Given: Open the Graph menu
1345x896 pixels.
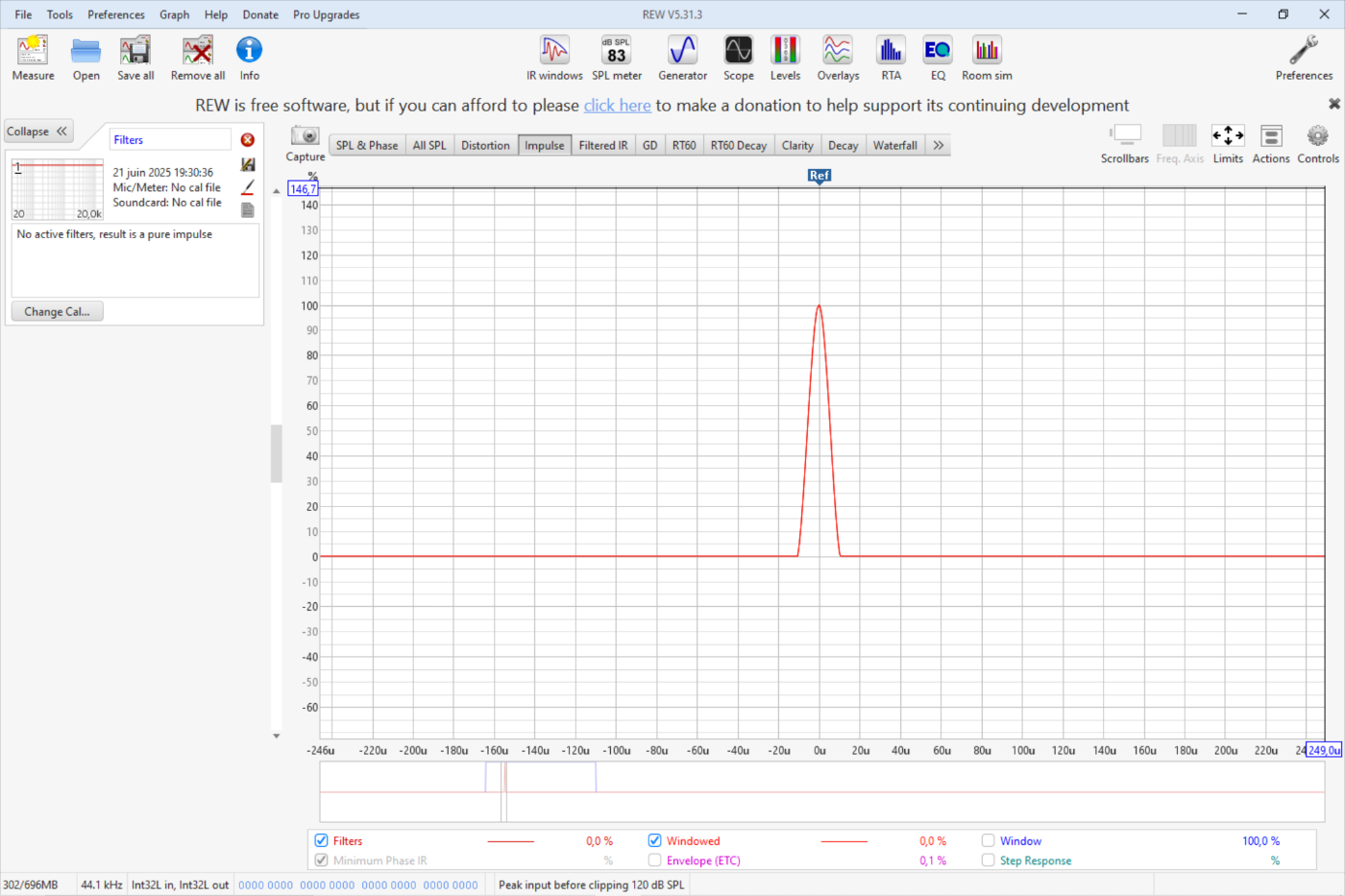Looking at the screenshot, I should 174,14.
